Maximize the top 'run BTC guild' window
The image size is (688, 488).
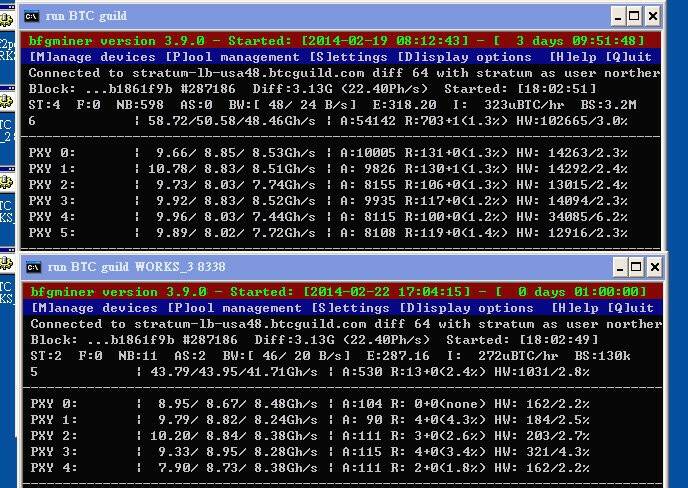coord(634,17)
